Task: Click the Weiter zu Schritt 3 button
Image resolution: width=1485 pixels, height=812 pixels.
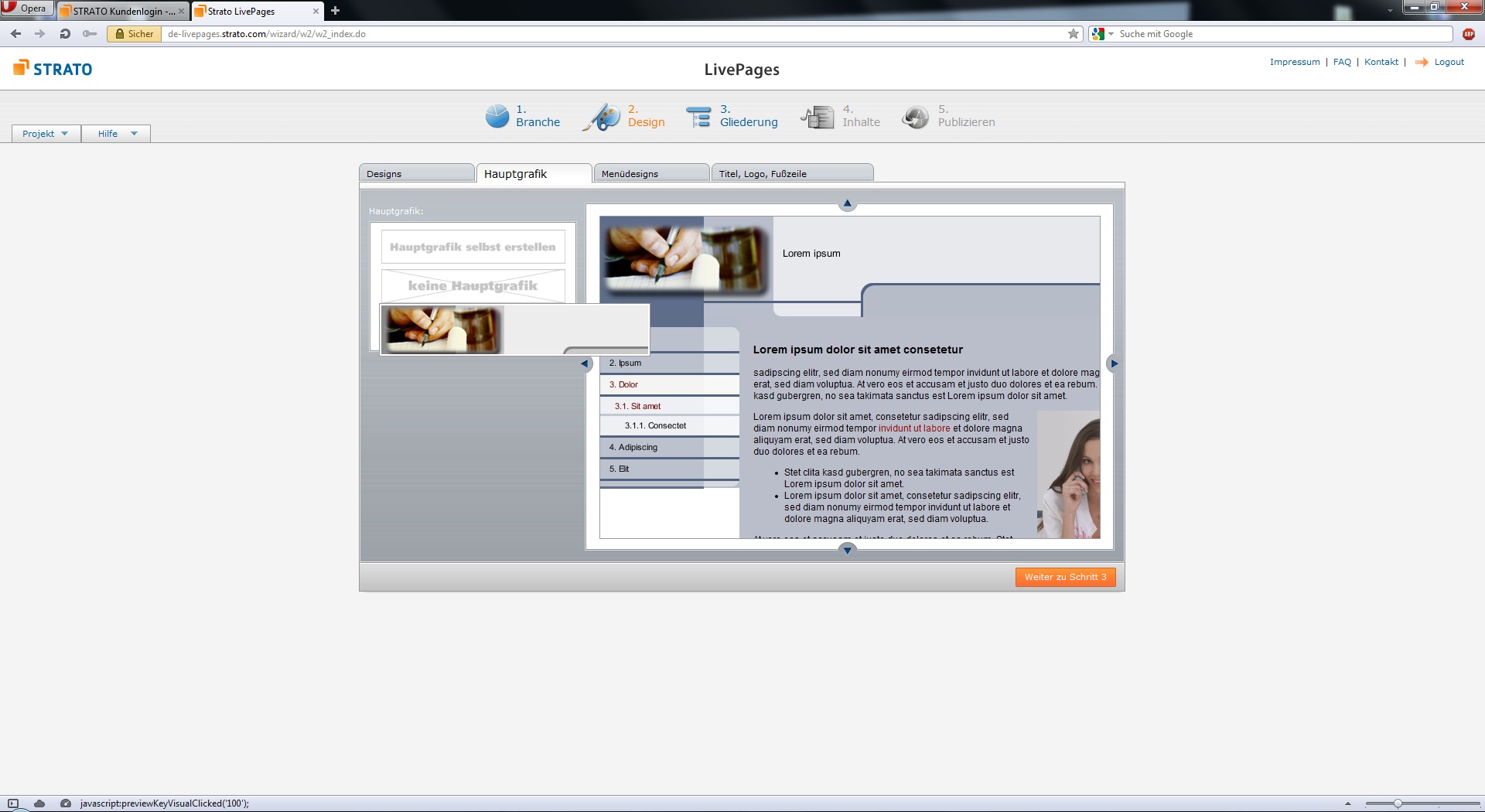Action: click(x=1064, y=577)
